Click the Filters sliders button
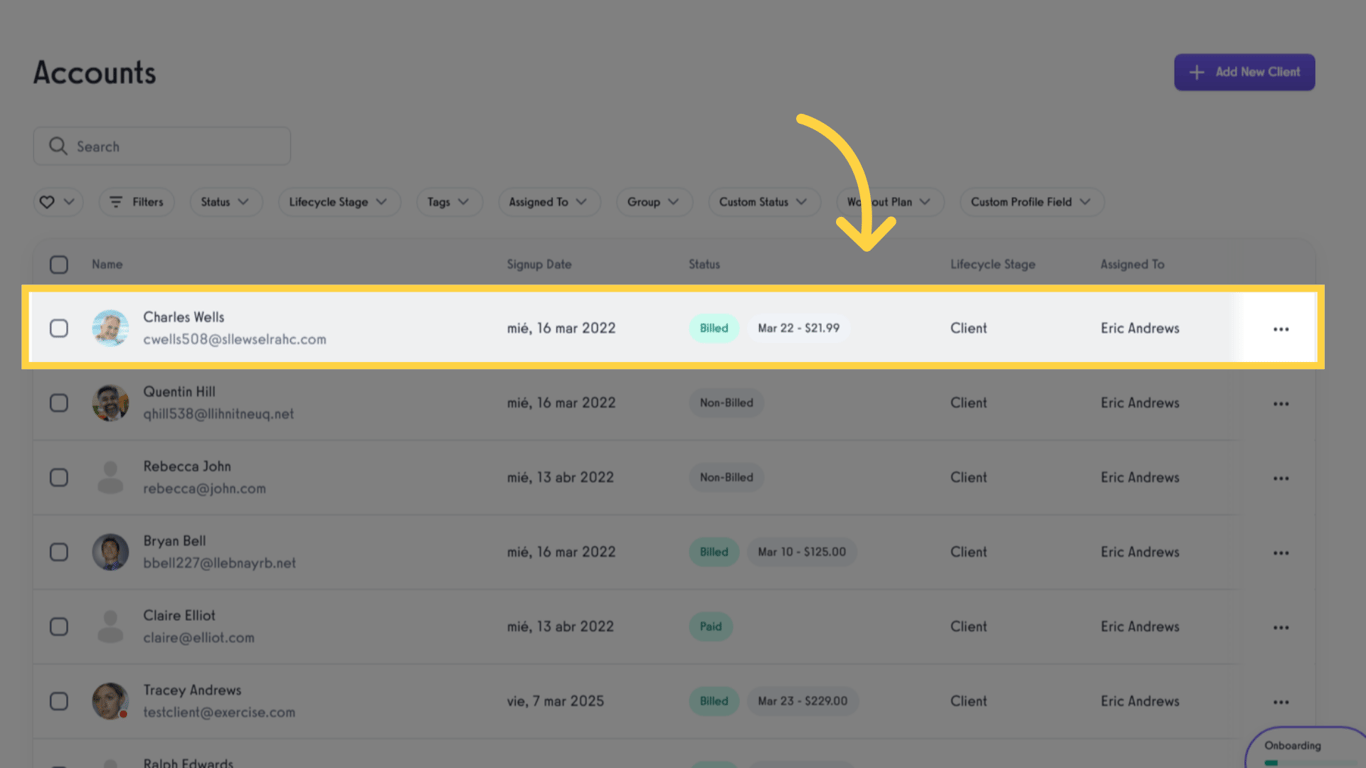Screen dimensions: 1366x768 point(136,202)
